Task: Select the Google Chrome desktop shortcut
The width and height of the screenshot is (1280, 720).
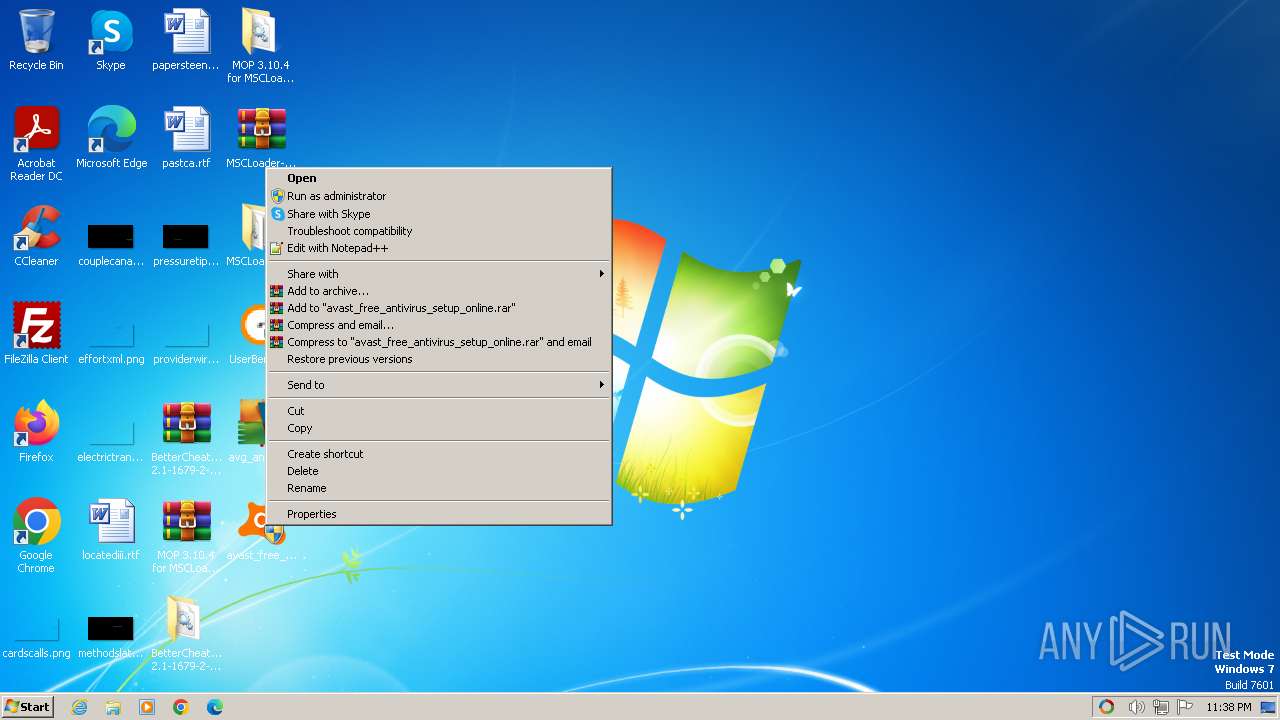Action: [x=36, y=537]
